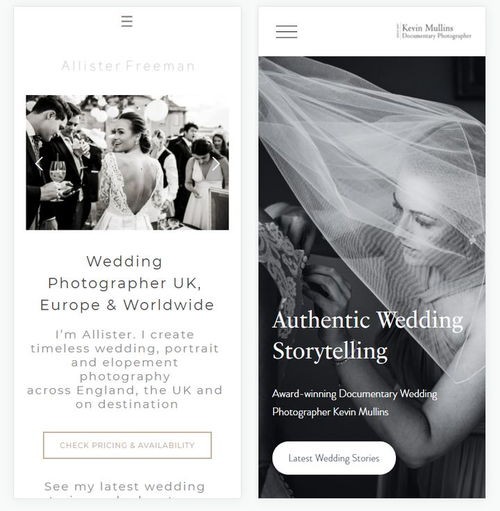The image size is (500, 511).
Task: Show previous slide with left arrow
Action: point(39,164)
